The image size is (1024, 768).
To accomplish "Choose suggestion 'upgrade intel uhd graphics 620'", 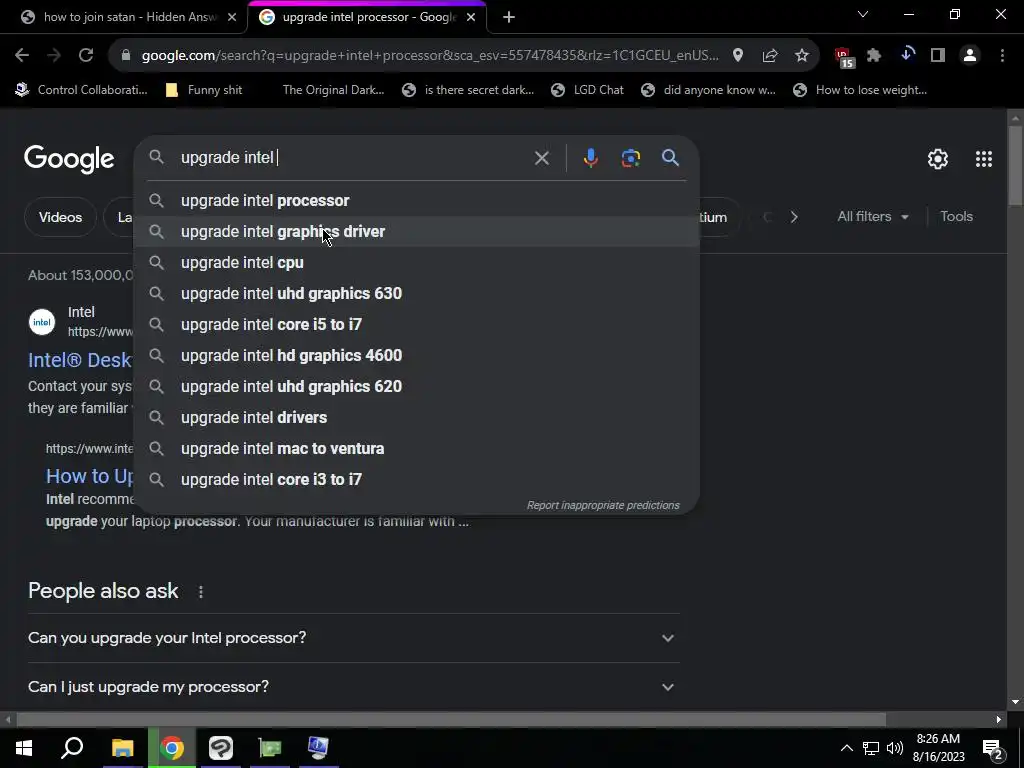I will point(417,387).
